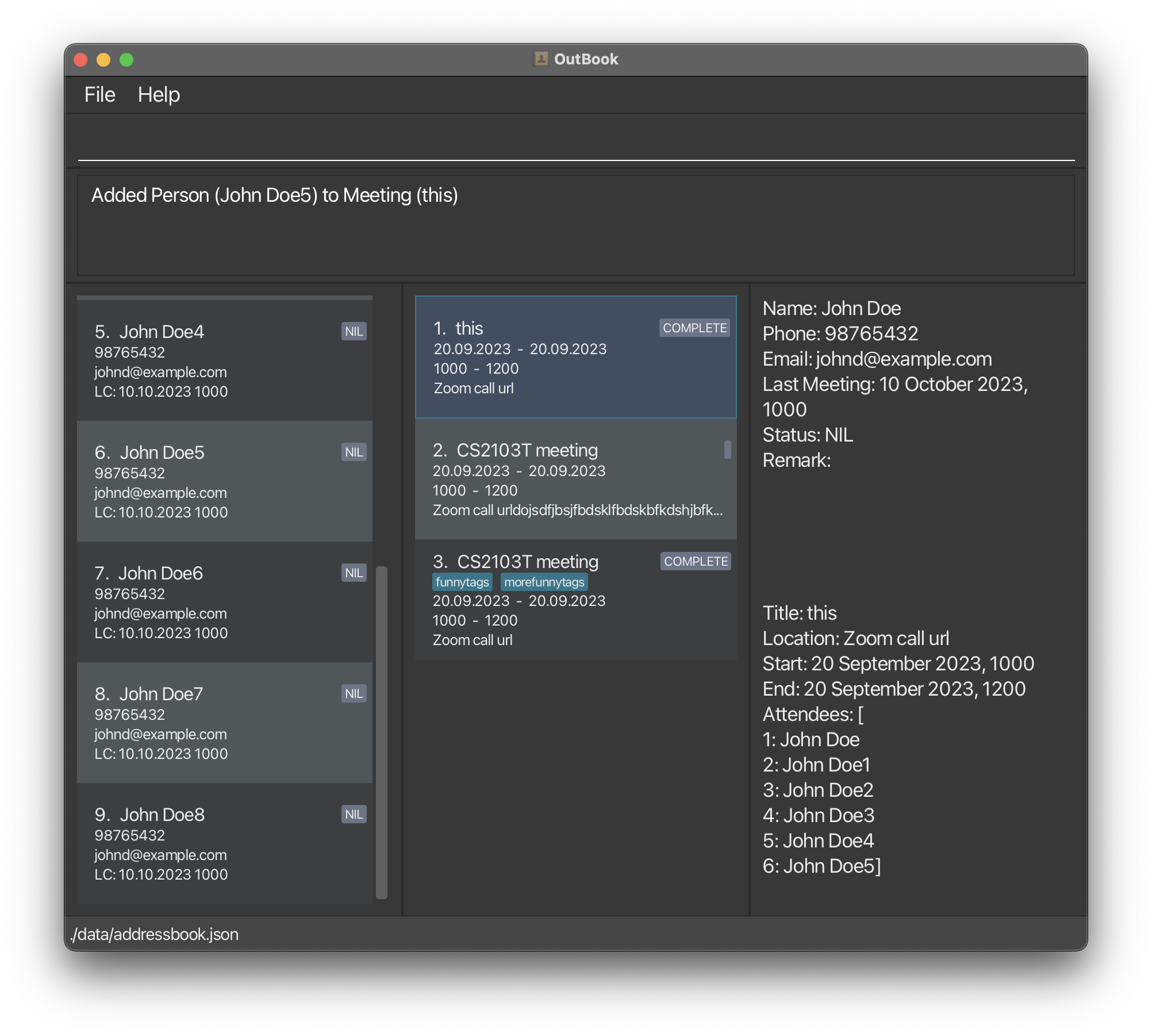
Task: Click NIL status badge for John Doe5
Action: (354, 452)
